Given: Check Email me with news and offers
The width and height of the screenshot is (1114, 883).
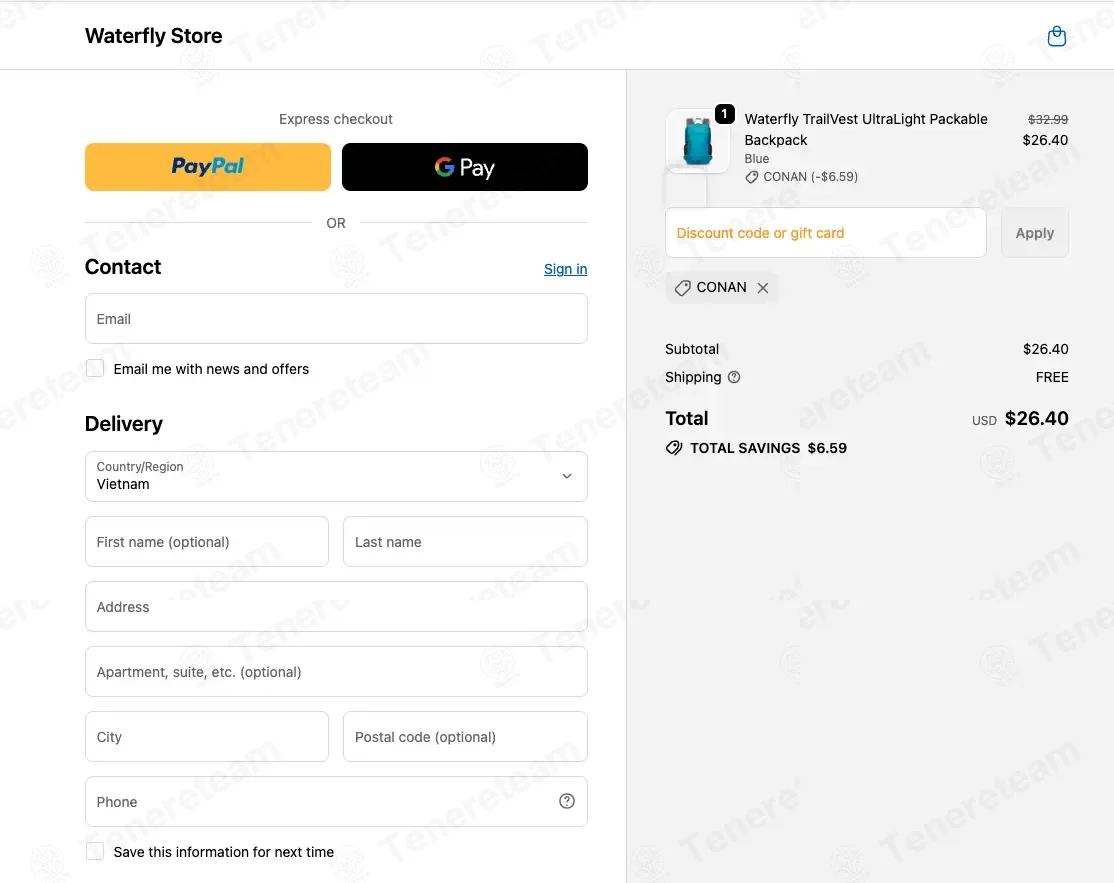Looking at the screenshot, I should 94,368.
